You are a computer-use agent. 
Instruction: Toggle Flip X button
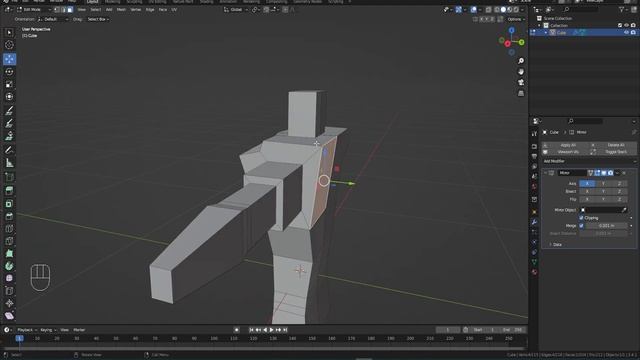tap(587, 199)
